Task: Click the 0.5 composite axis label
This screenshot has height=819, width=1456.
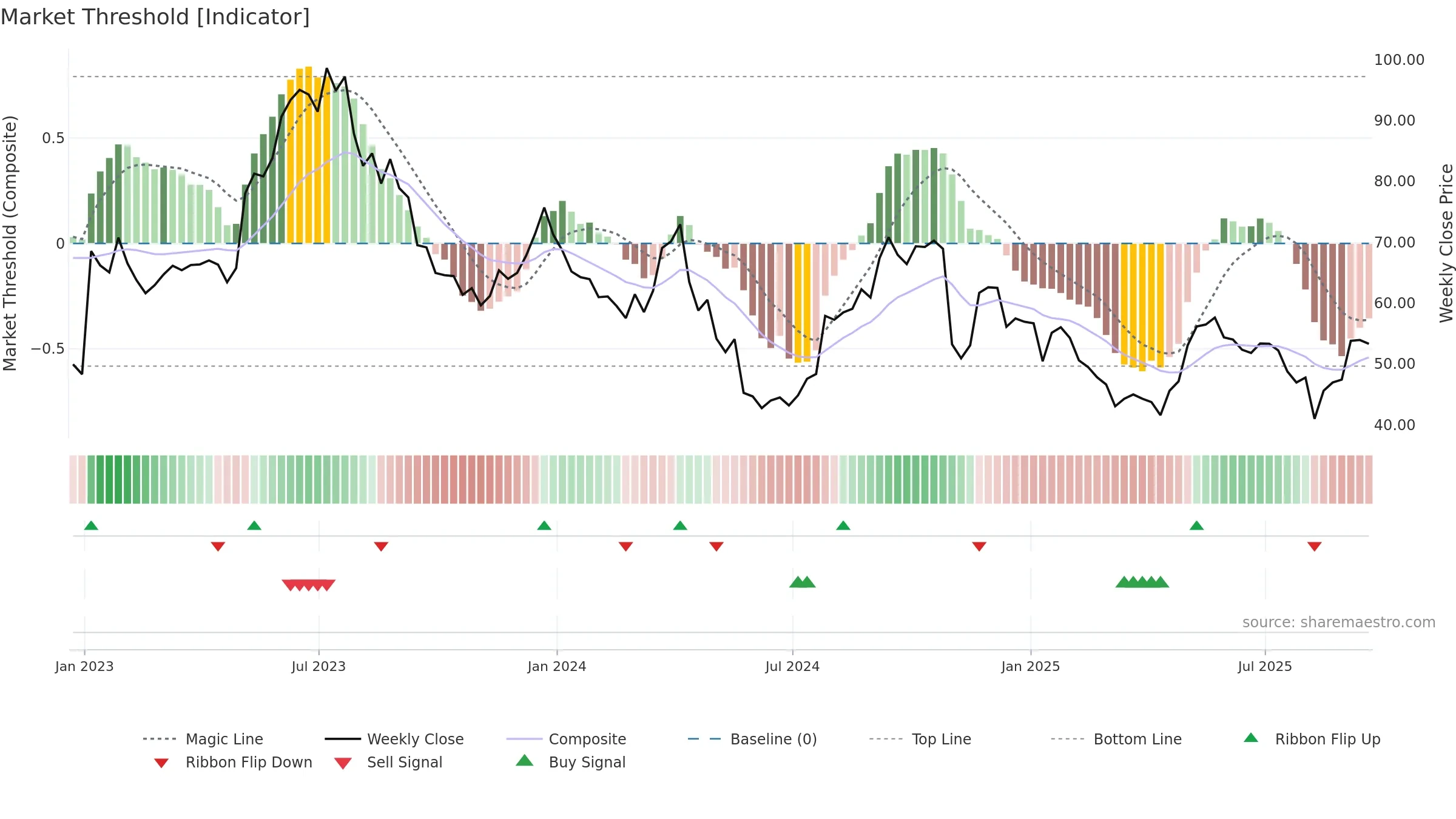Action: pos(53,138)
